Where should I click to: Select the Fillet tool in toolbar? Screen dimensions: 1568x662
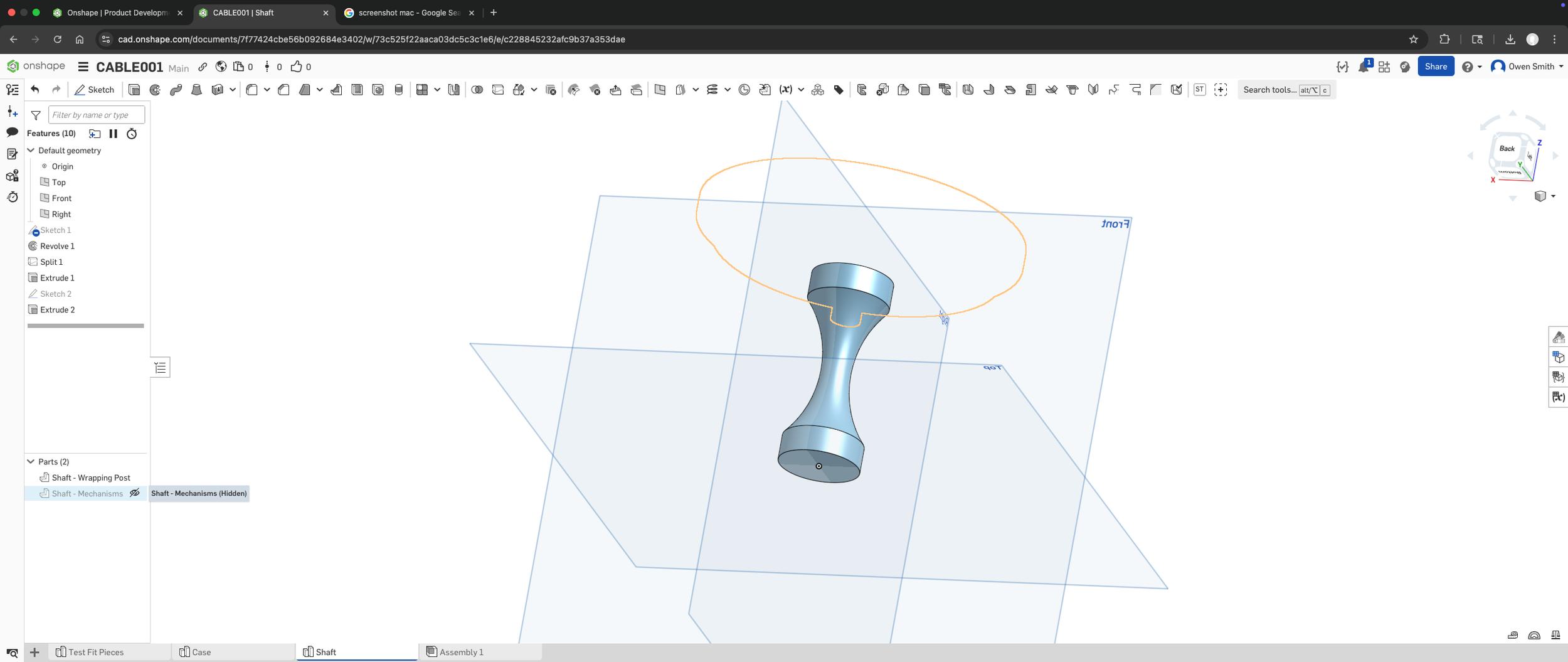point(252,90)
